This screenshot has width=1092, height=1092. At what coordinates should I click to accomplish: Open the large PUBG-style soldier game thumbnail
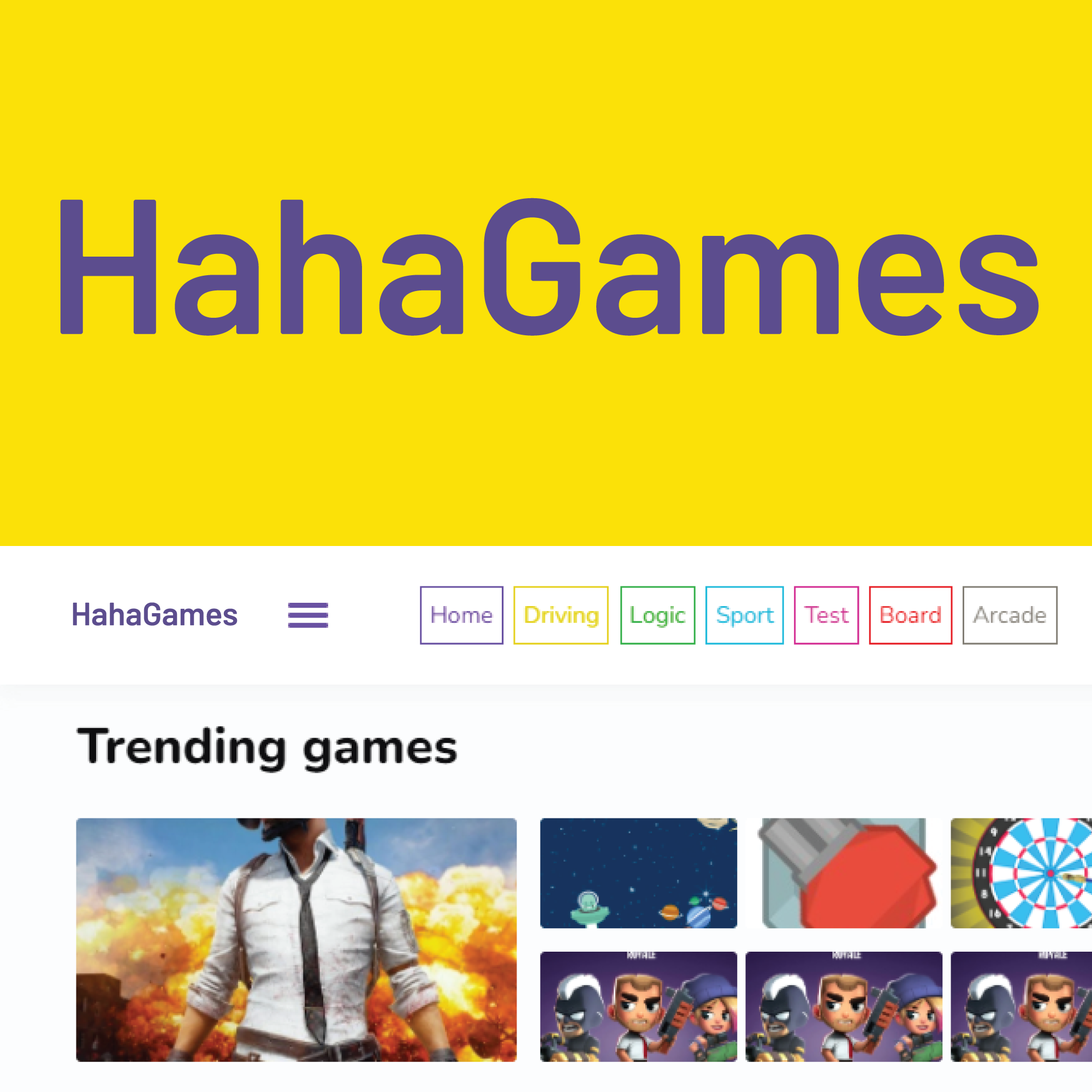tap(296, 940)
